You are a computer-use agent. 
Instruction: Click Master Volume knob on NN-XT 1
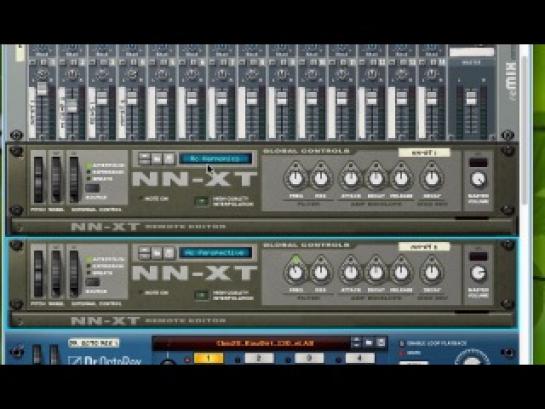click(x=479, y=179)
